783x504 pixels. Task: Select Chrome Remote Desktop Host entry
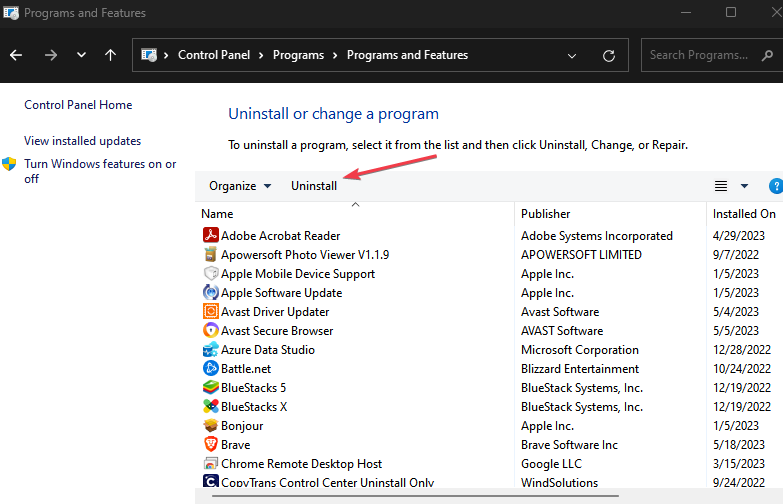tap(301, 464)
